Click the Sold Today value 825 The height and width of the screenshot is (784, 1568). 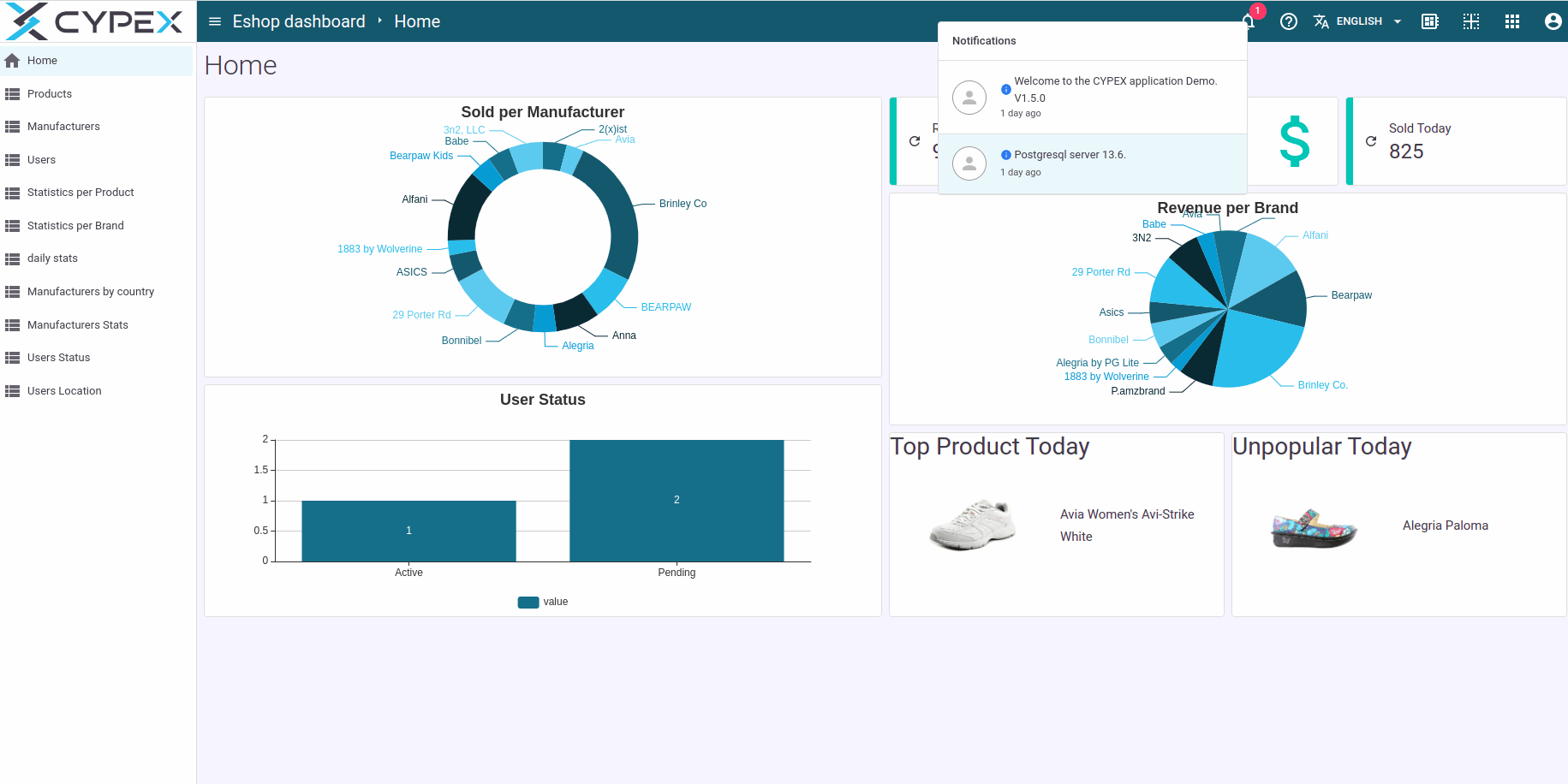[x=1406, y=151]
